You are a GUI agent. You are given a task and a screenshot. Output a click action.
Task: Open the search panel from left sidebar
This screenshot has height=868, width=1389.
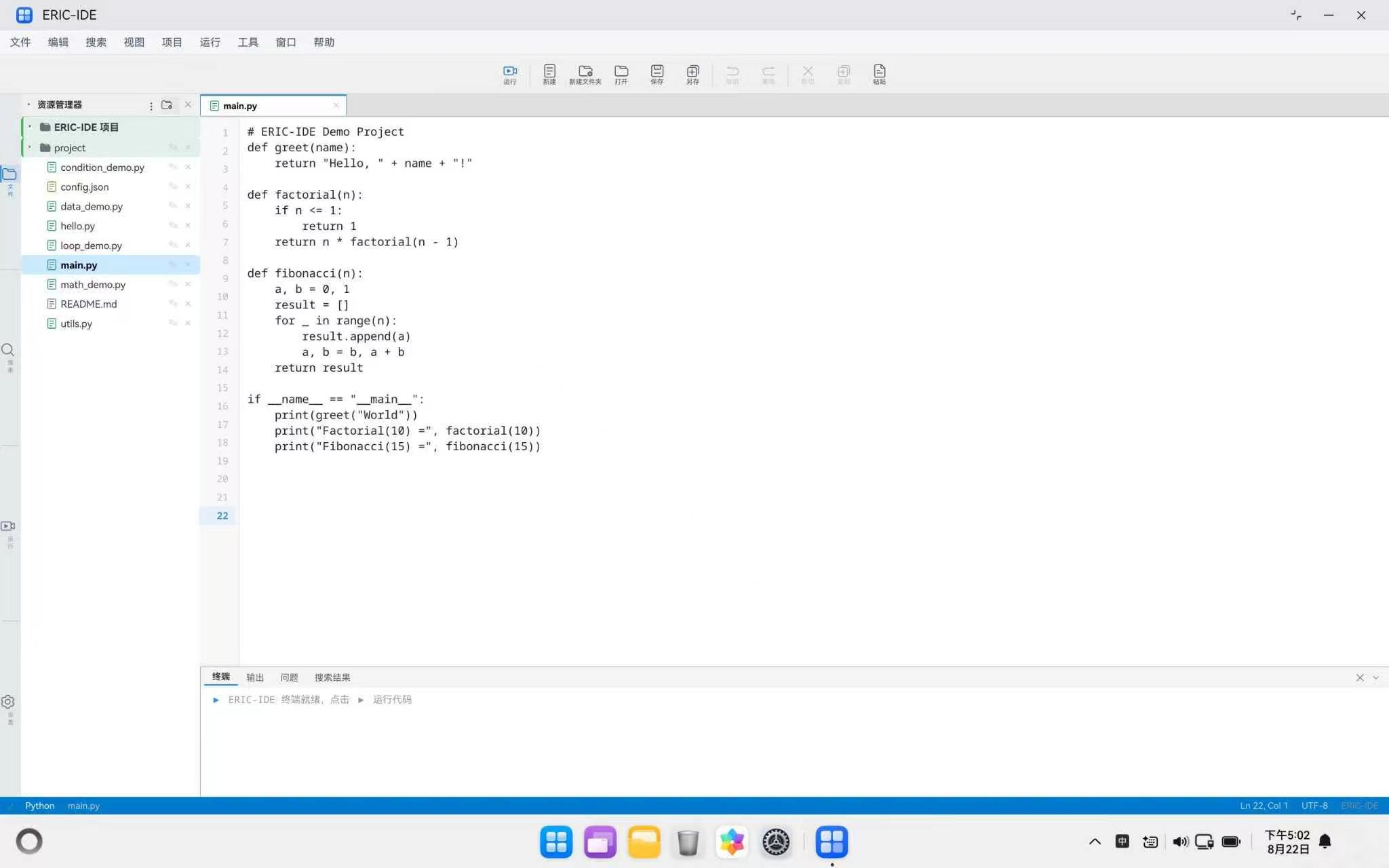click(9, 357)
